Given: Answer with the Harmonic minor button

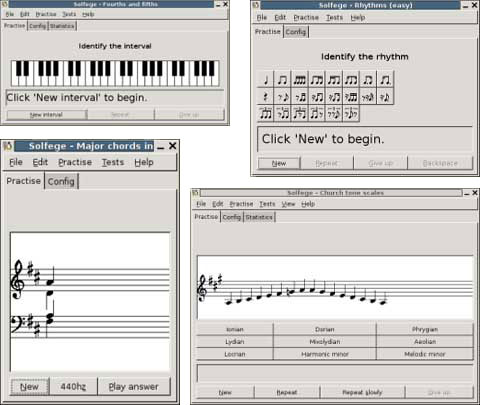Looking at the screenshot, I should (325, 354).
